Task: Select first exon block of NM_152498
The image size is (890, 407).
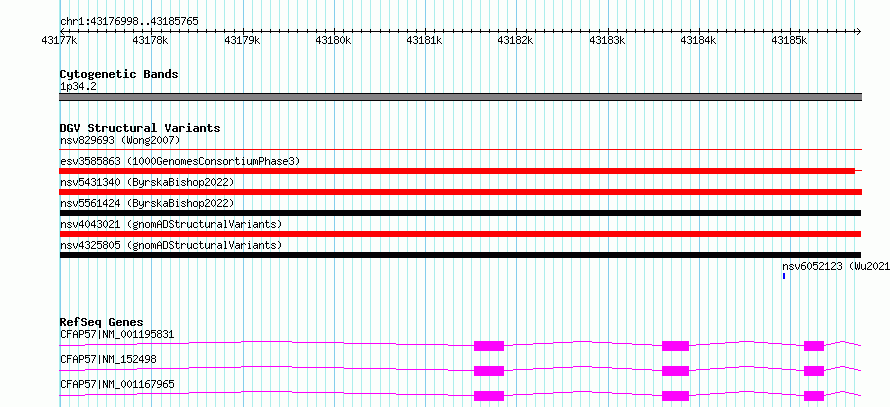Action: click(489, 371)
